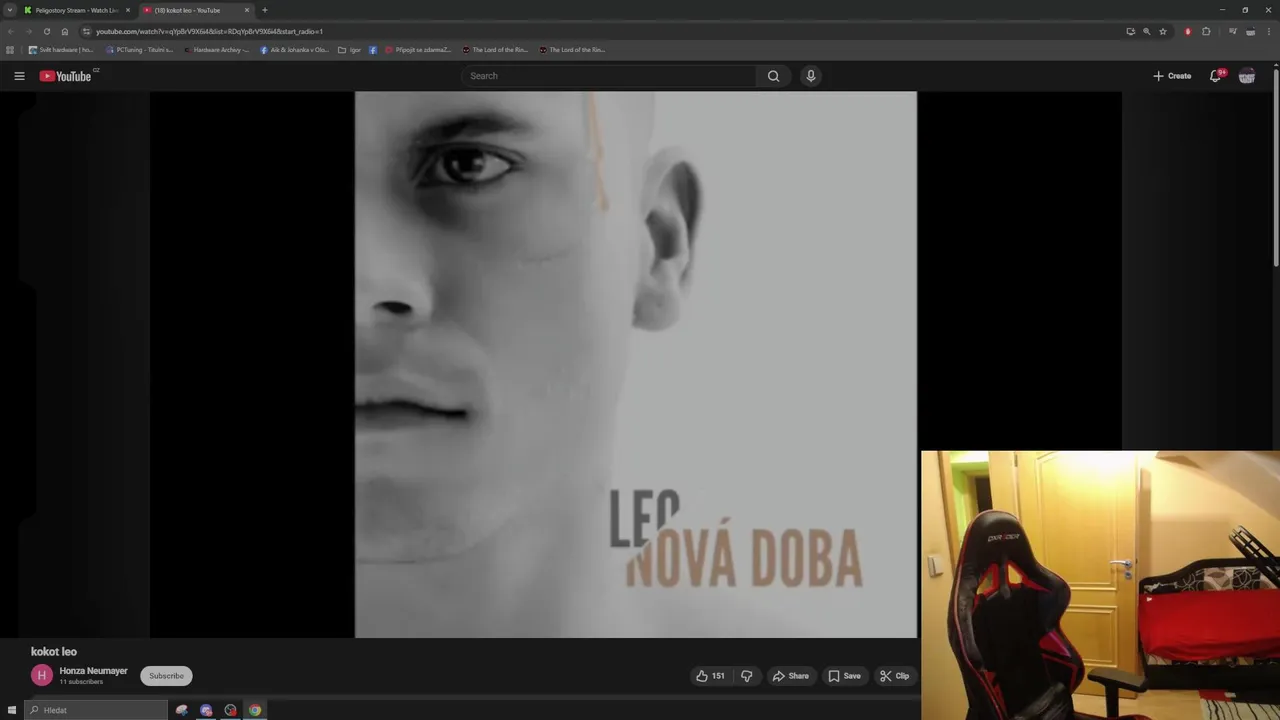Click install app icon in address bar

tap(1130, 31)
